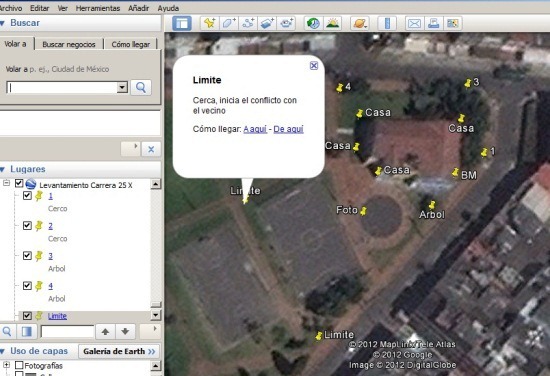
Task: Show the ruler measurement tool
Action: pyautogui.click(x=387, y=24)
